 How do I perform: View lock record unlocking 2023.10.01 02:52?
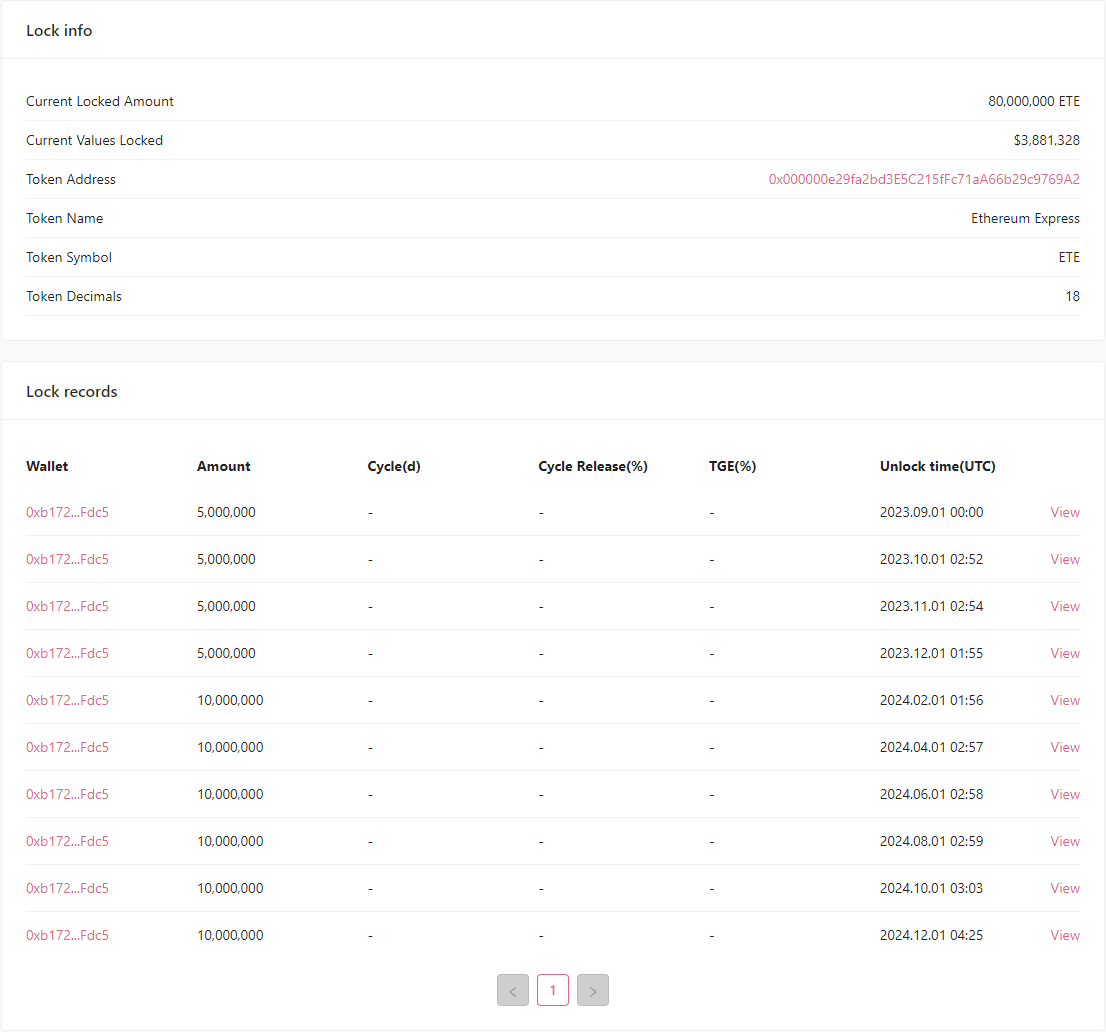[x=1065, y=559]
